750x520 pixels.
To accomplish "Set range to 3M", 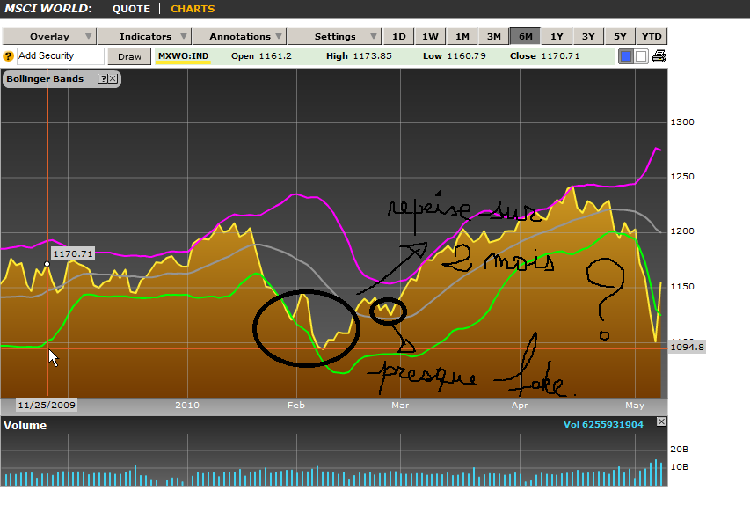I will tap(494, 36).
